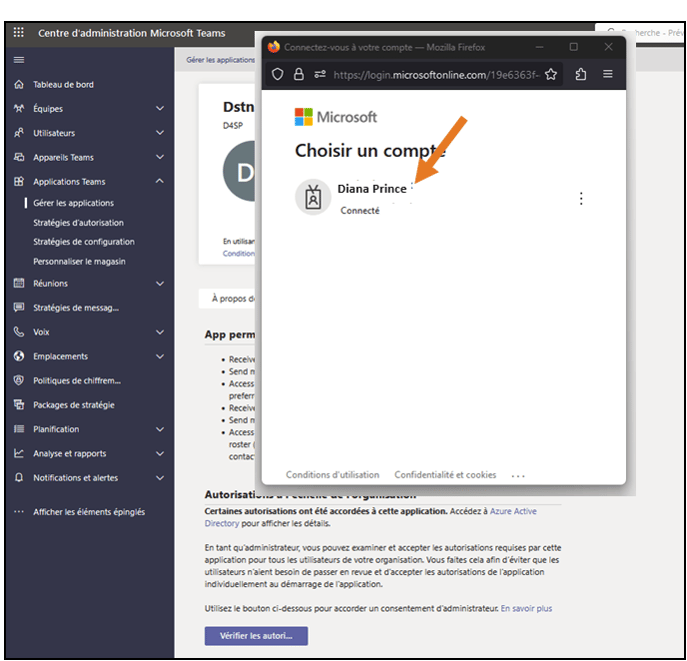This screenshot has height=661, width=687.
Task: Open Conditions d'utilisation link in popup
Action: click(x=333, y=475)
